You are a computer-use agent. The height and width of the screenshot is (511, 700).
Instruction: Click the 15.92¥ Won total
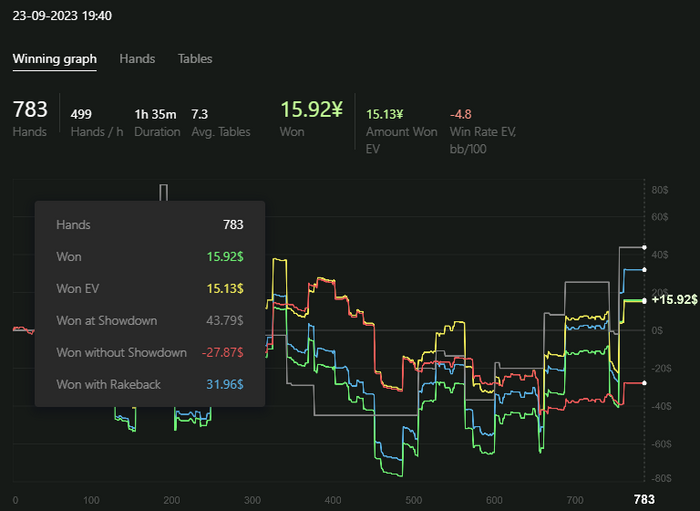(311, 109)
